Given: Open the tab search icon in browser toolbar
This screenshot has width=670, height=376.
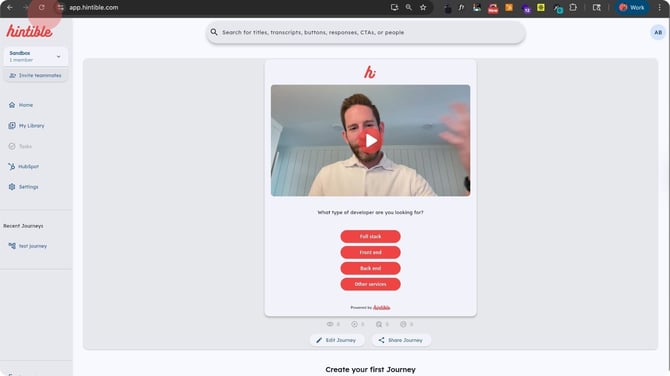Looking at the screenshot, I should click(597, 7).
